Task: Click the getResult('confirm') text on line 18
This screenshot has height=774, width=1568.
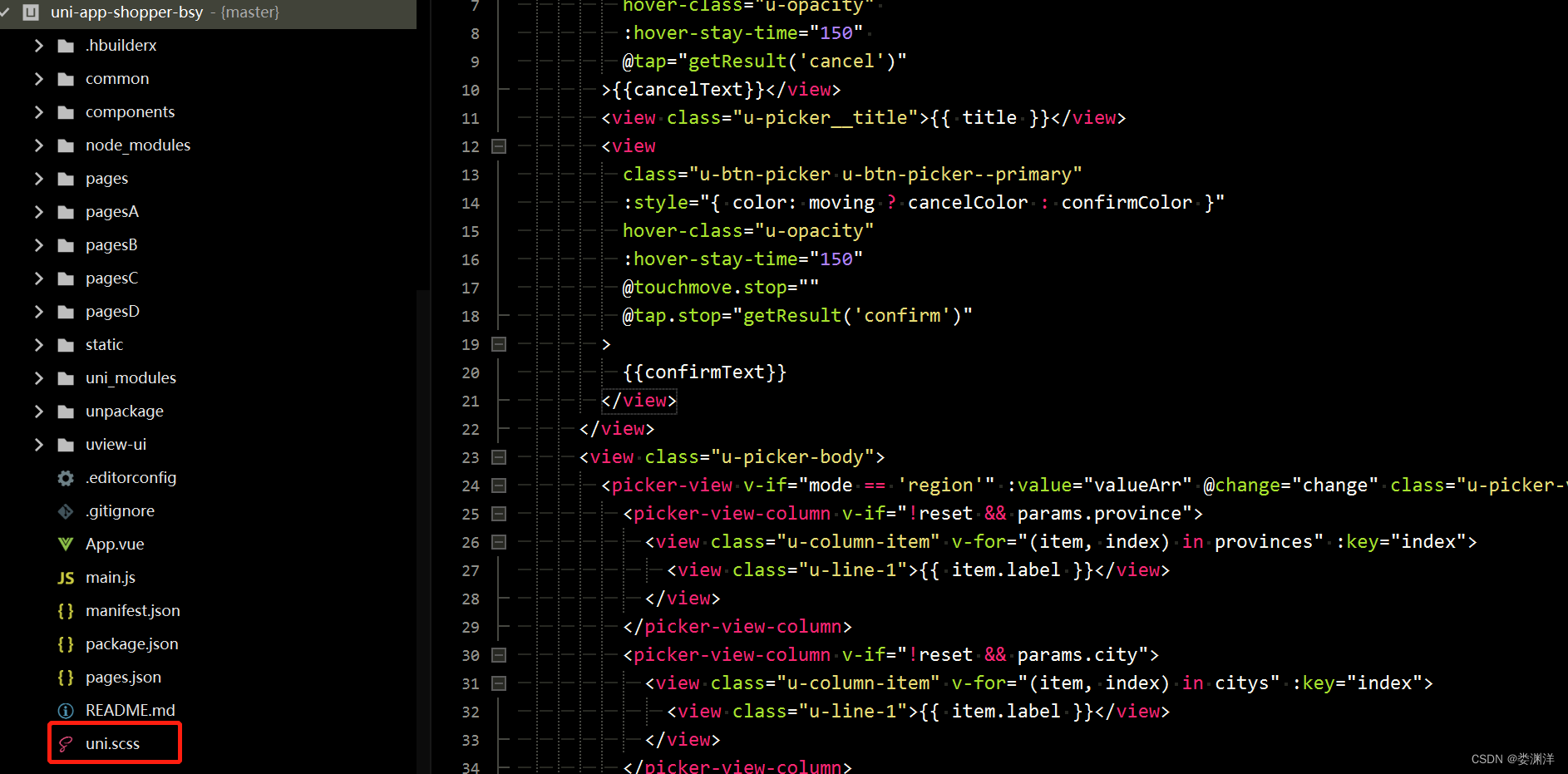Action: [x=853, y=316]
